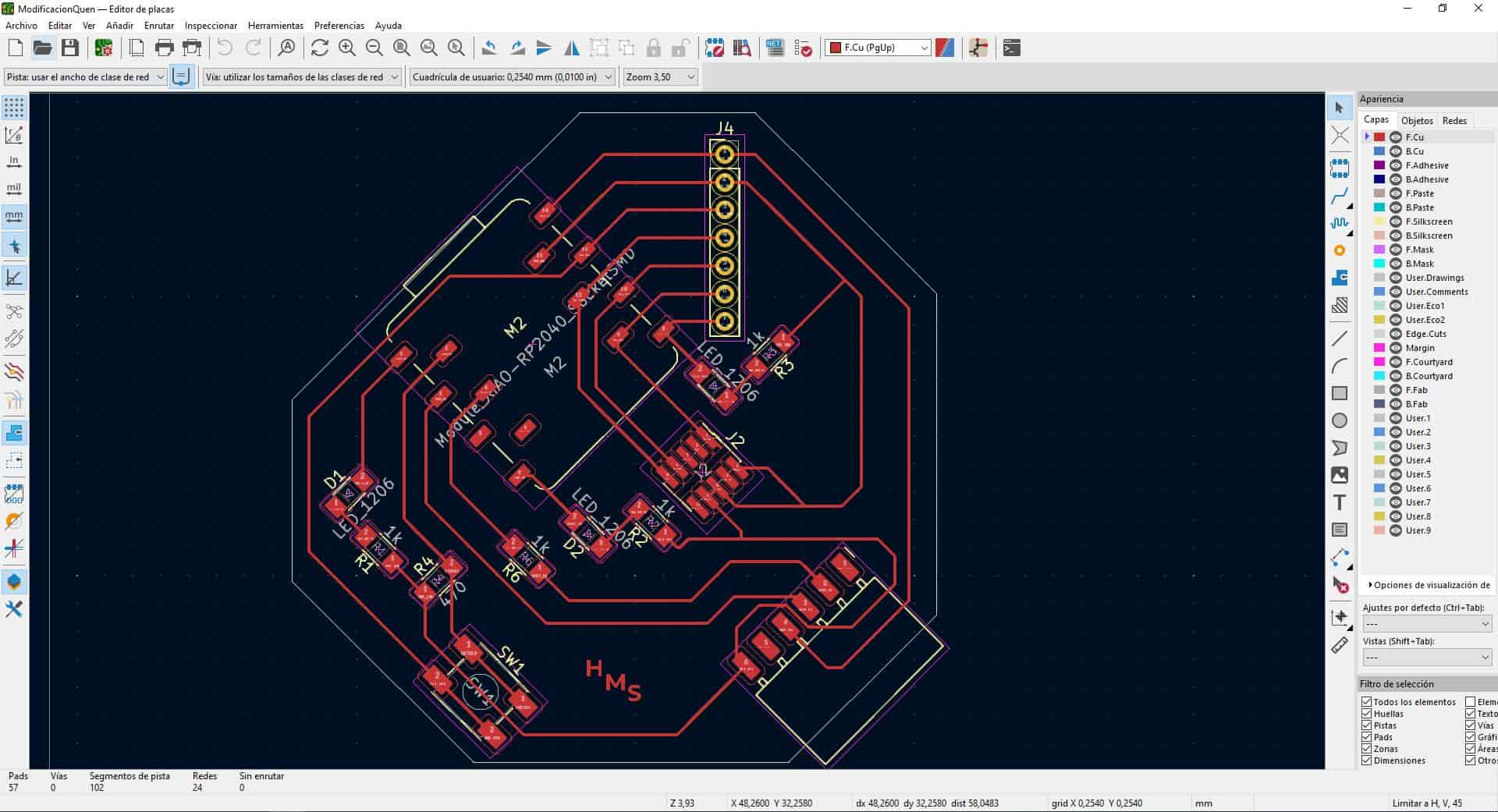Run the Design Rules Checker icon
Screen dimensions: 1498x812
pos(803,48)
